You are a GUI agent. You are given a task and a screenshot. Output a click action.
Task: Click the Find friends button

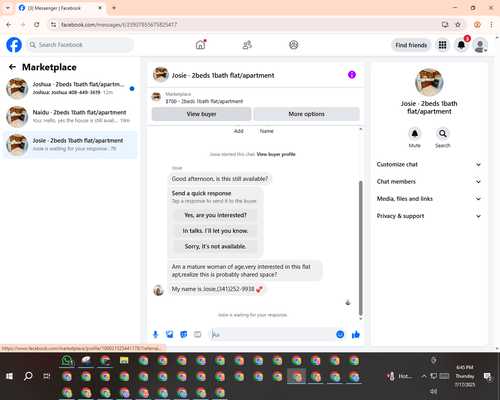pos(411,45)
